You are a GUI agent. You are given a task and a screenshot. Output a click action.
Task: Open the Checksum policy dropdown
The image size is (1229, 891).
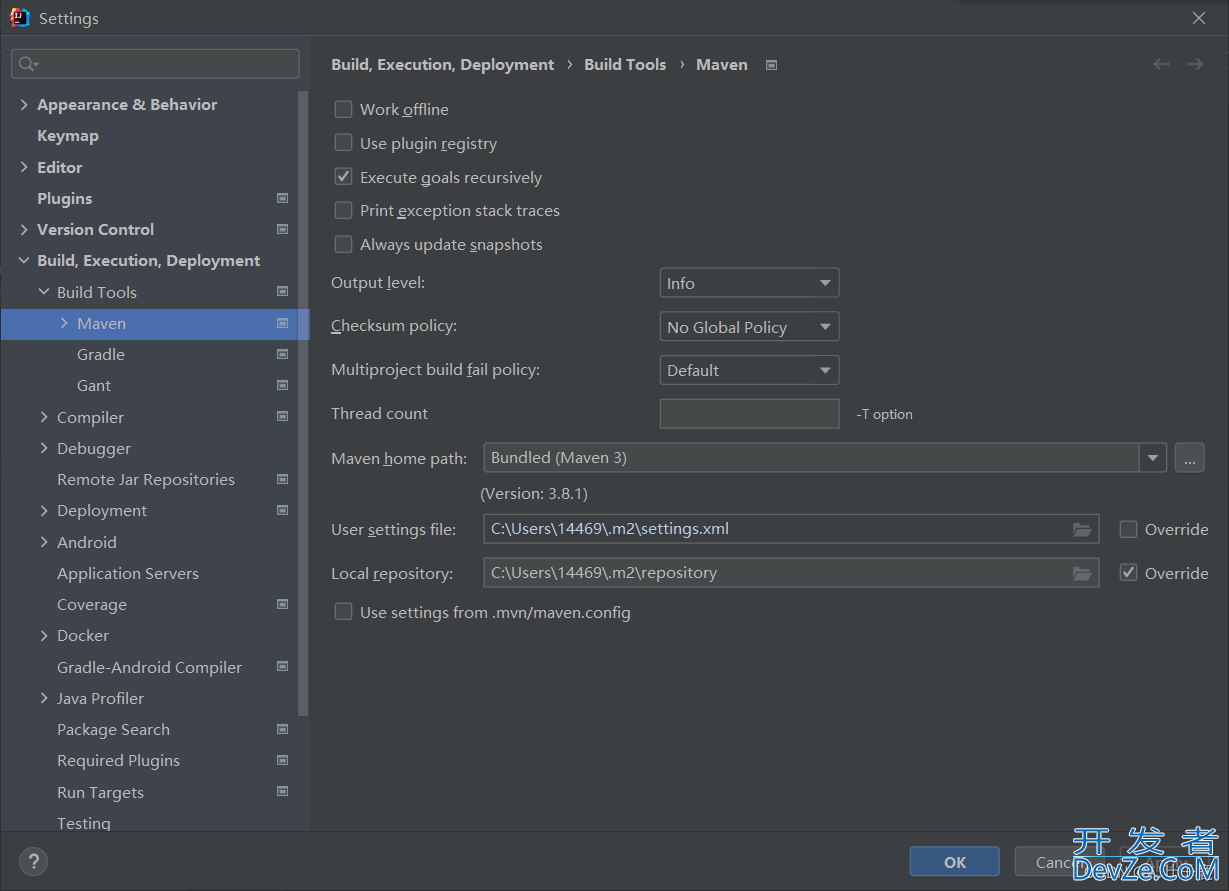coord(749,327)
